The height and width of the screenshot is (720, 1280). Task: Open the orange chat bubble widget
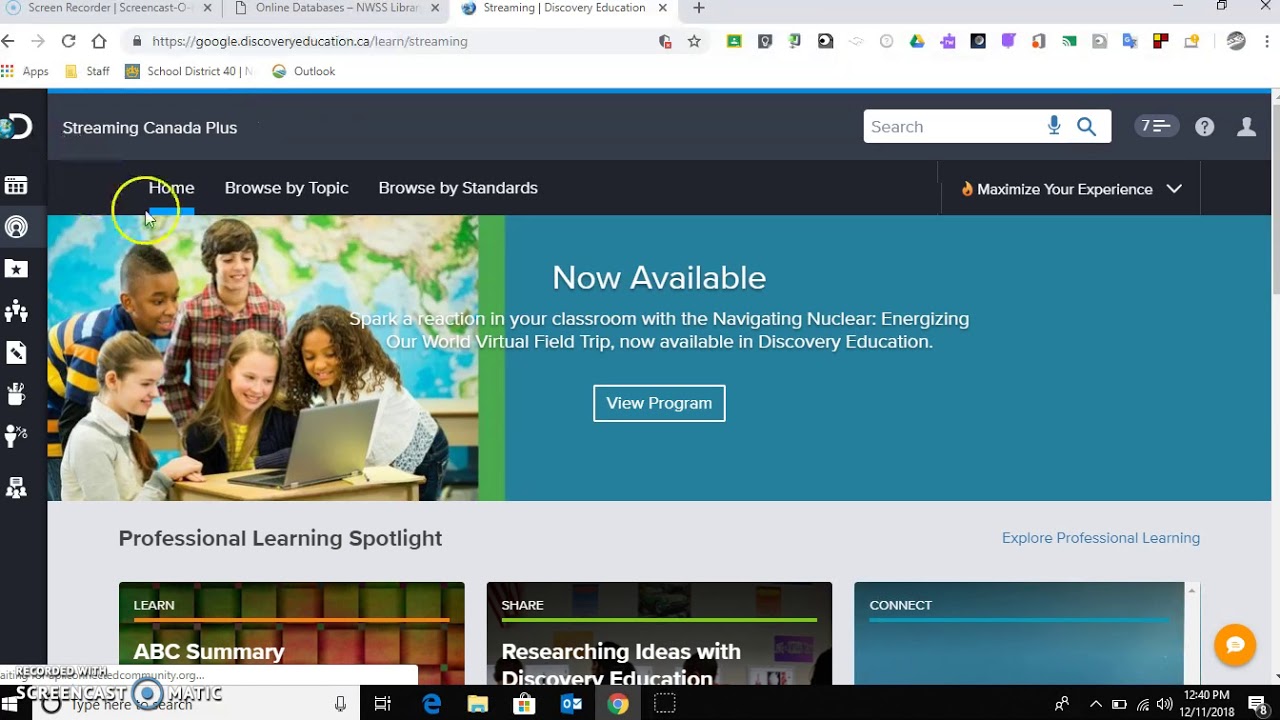pos(1235,645)
